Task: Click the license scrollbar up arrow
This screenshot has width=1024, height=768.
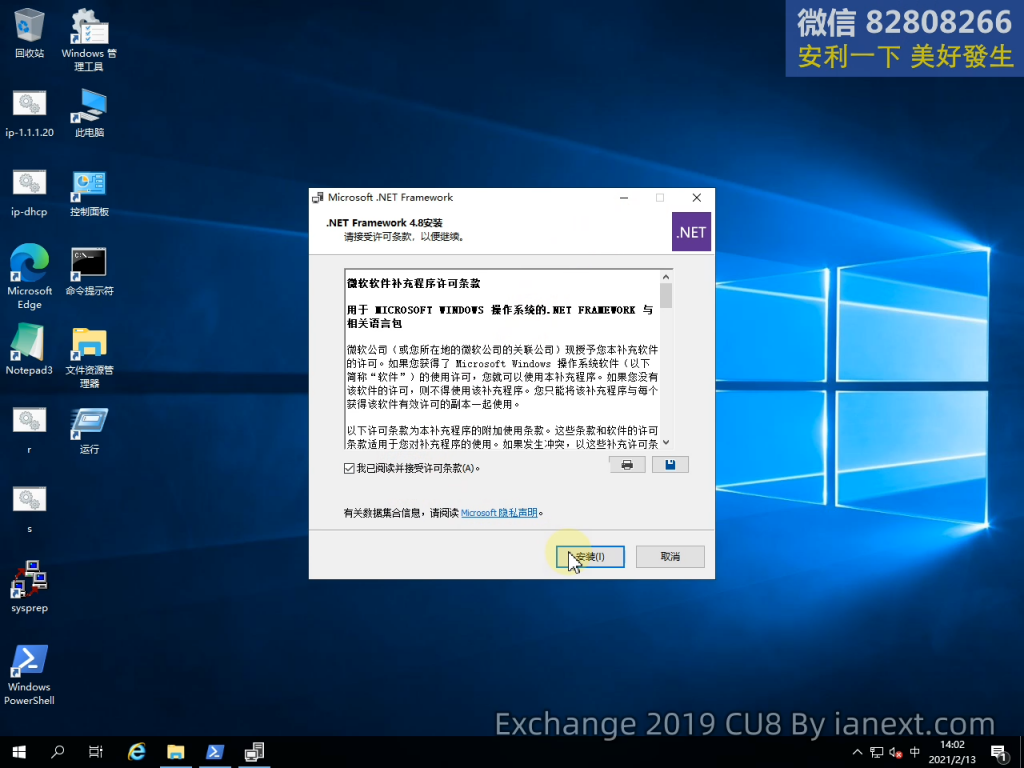Action: (x=666, y=276)
